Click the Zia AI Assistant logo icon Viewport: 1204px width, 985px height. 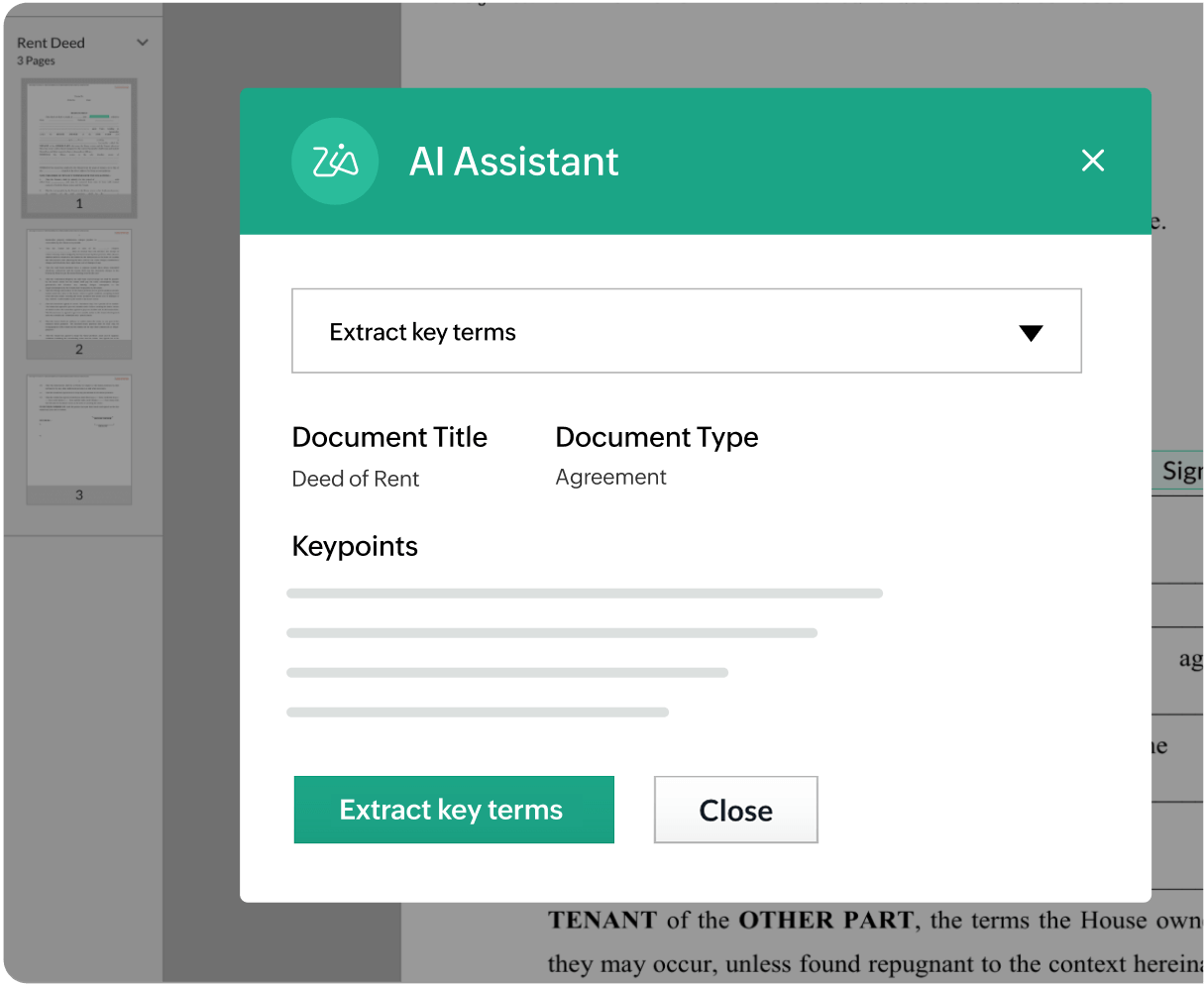tap(335, 162)
